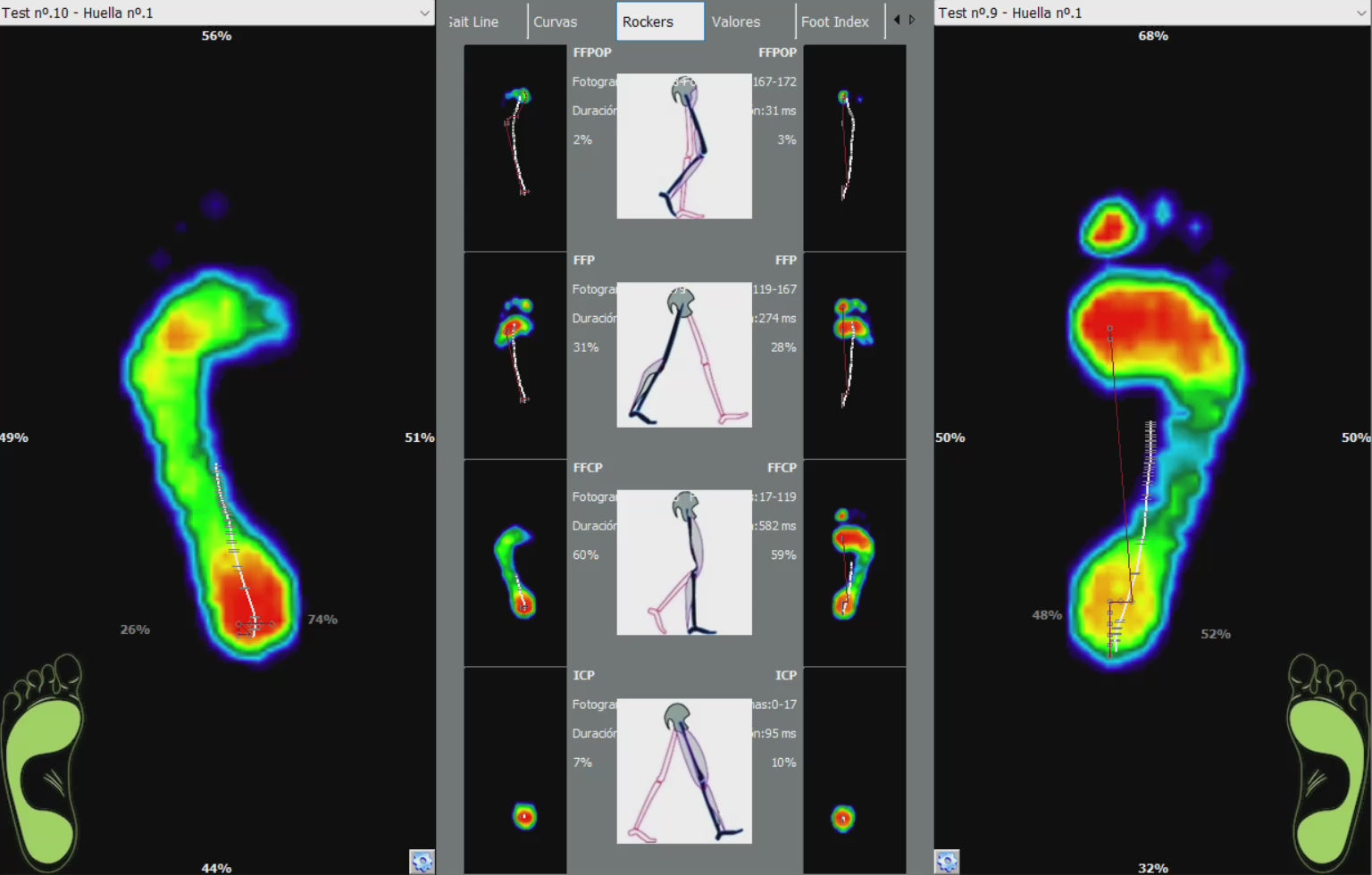The height and width of the screenshot is (875, 1372).
Task: Click the 51% value beside the left footprint
Action: pyautogui.click(x=420, y=437)
